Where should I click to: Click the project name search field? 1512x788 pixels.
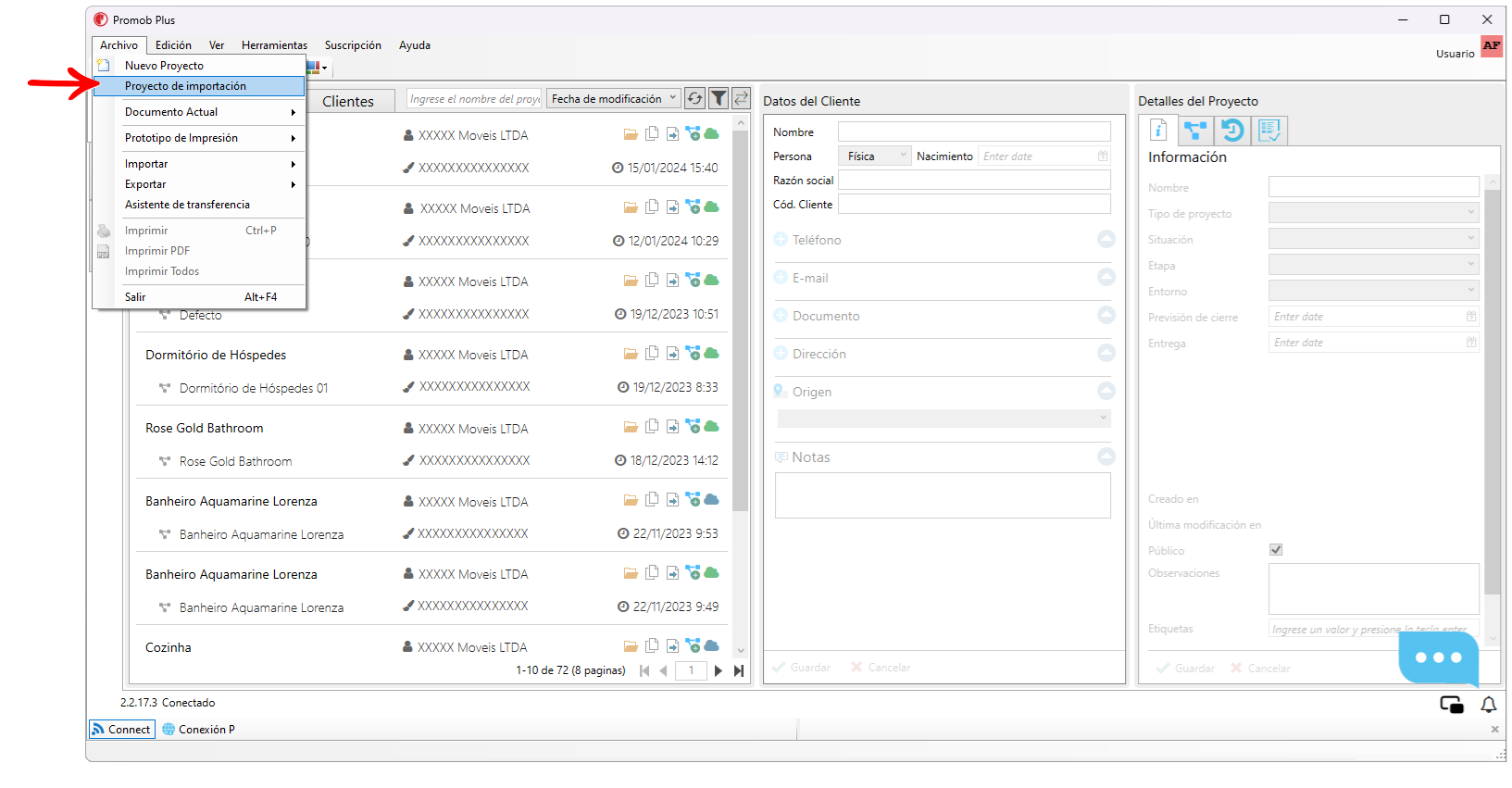pyautogui.click(x=474, y=98)
